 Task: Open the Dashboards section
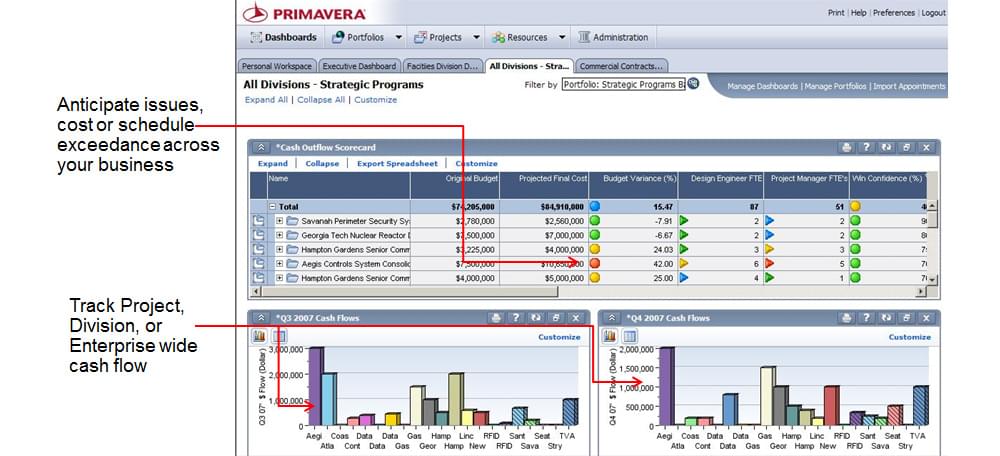[284, 37]
